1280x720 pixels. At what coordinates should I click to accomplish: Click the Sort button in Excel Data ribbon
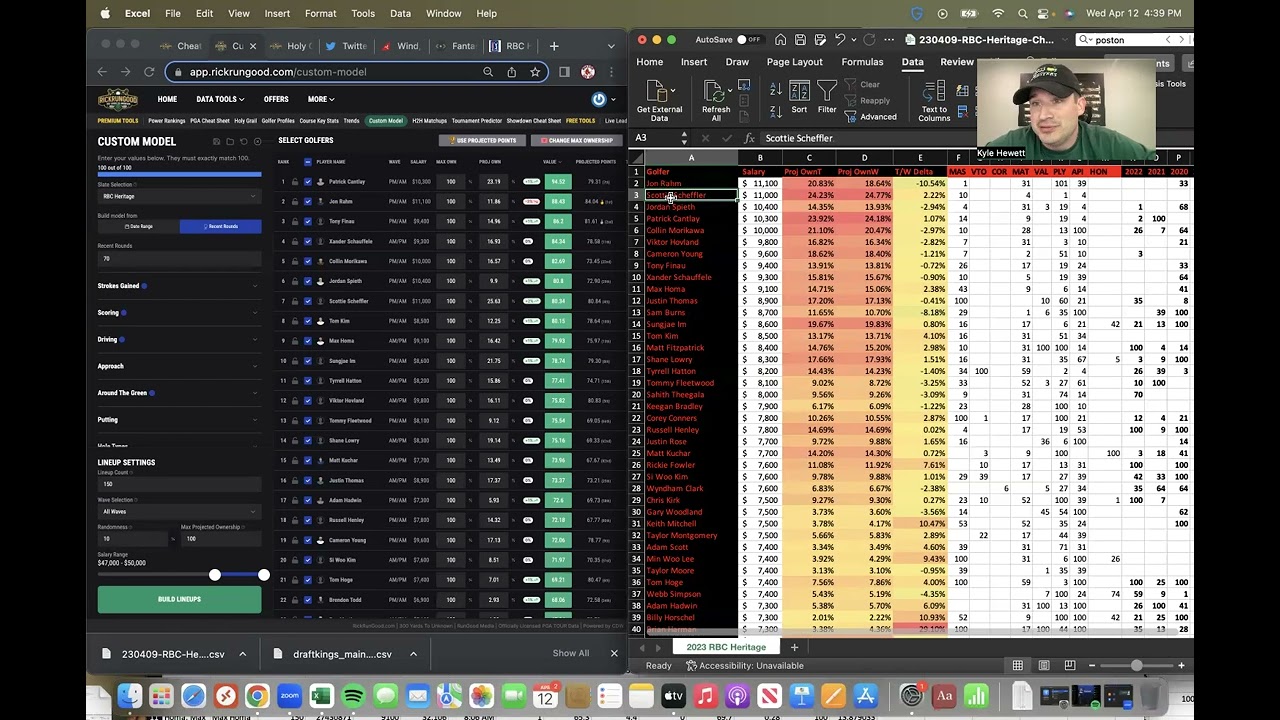coord(799,97)
